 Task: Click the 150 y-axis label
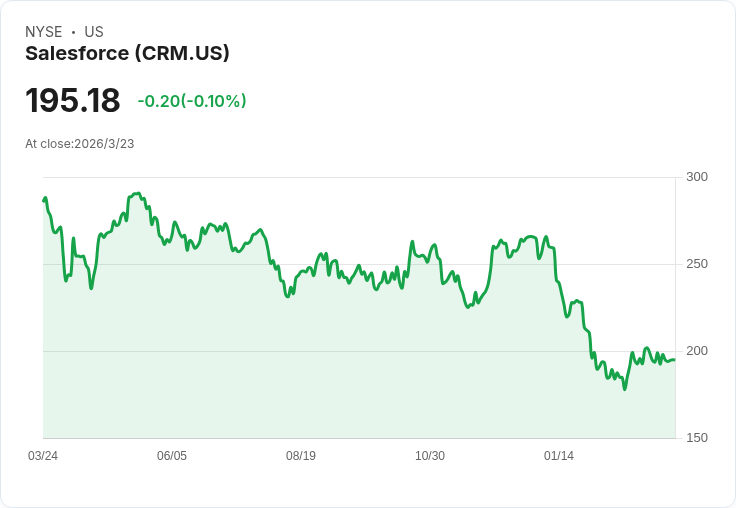pyautogui.click(x=697, y=438)
